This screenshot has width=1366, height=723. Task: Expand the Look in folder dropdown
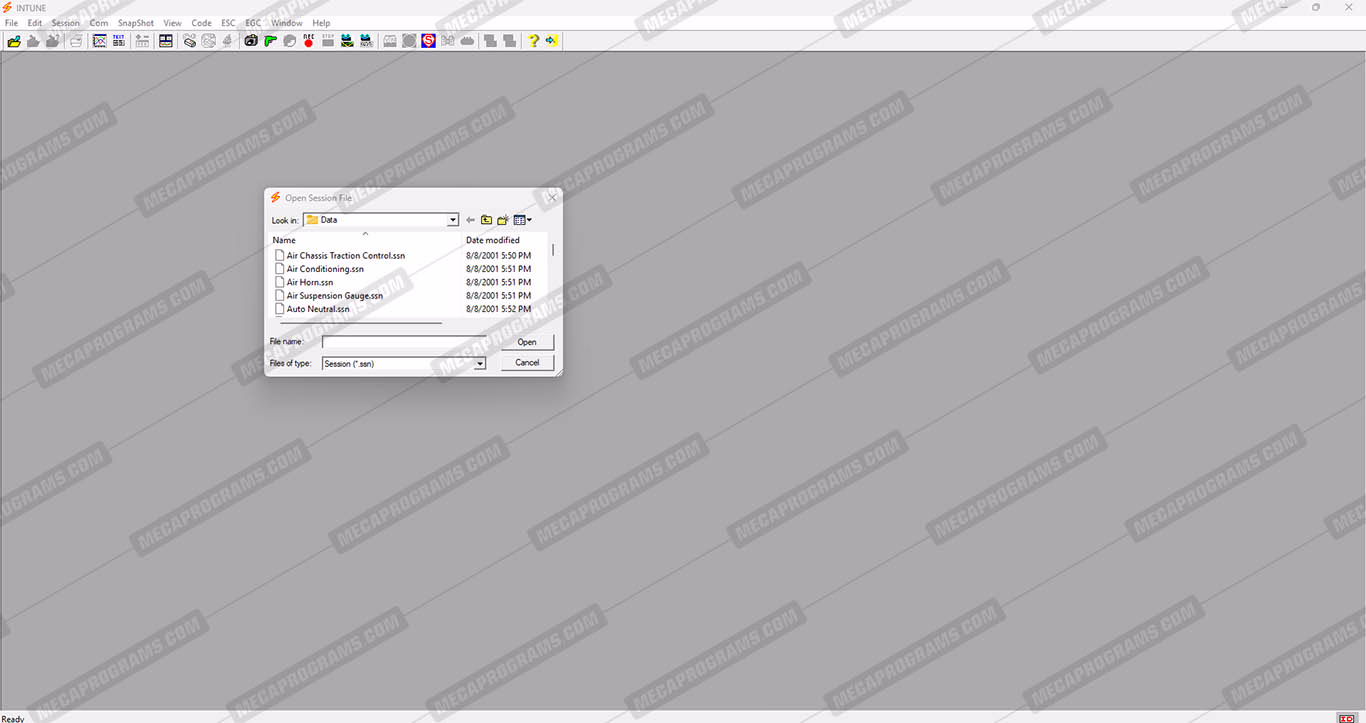coord(453,220)
